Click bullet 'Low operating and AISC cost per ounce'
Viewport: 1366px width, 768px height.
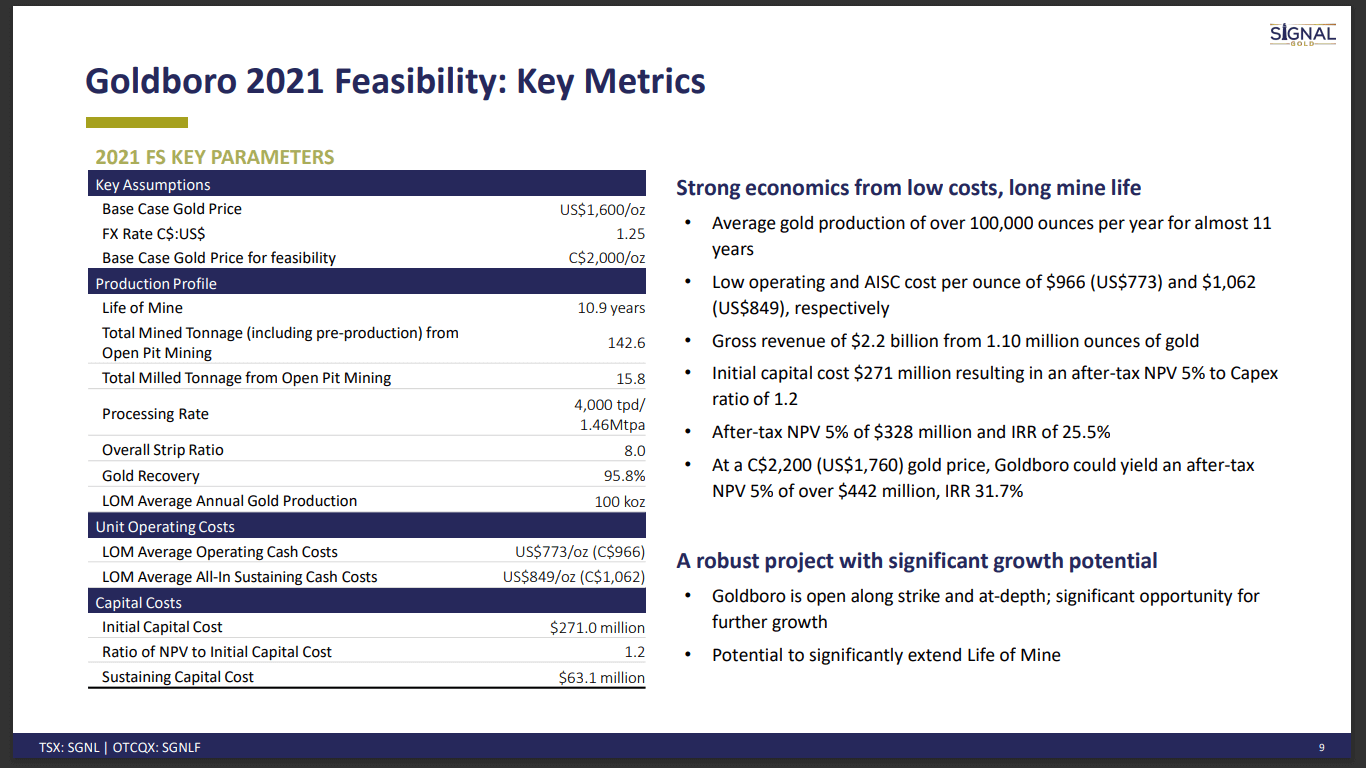click(x=984, y=295)
